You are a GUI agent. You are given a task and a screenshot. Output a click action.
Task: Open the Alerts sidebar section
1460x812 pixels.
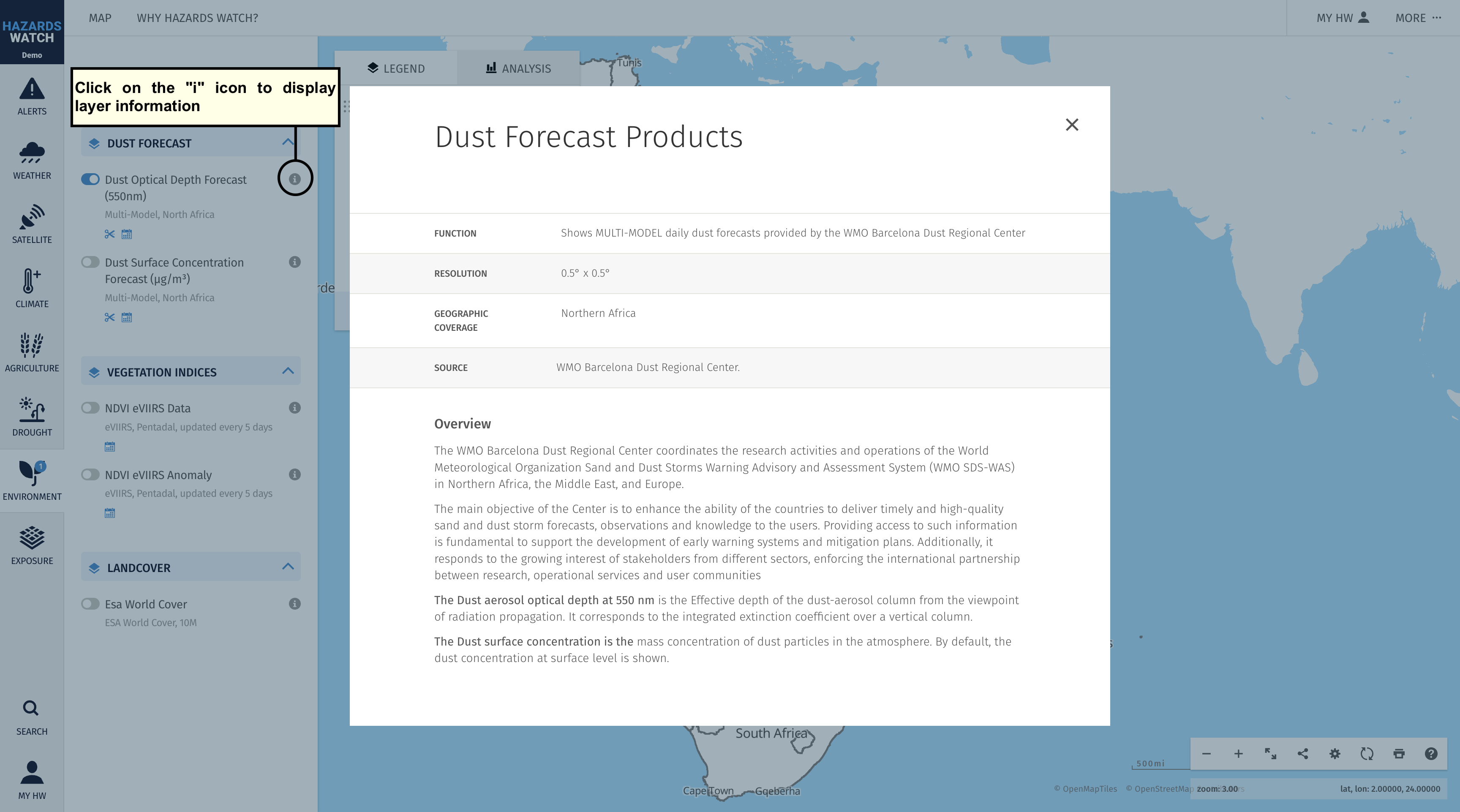[x=32, y=96]
